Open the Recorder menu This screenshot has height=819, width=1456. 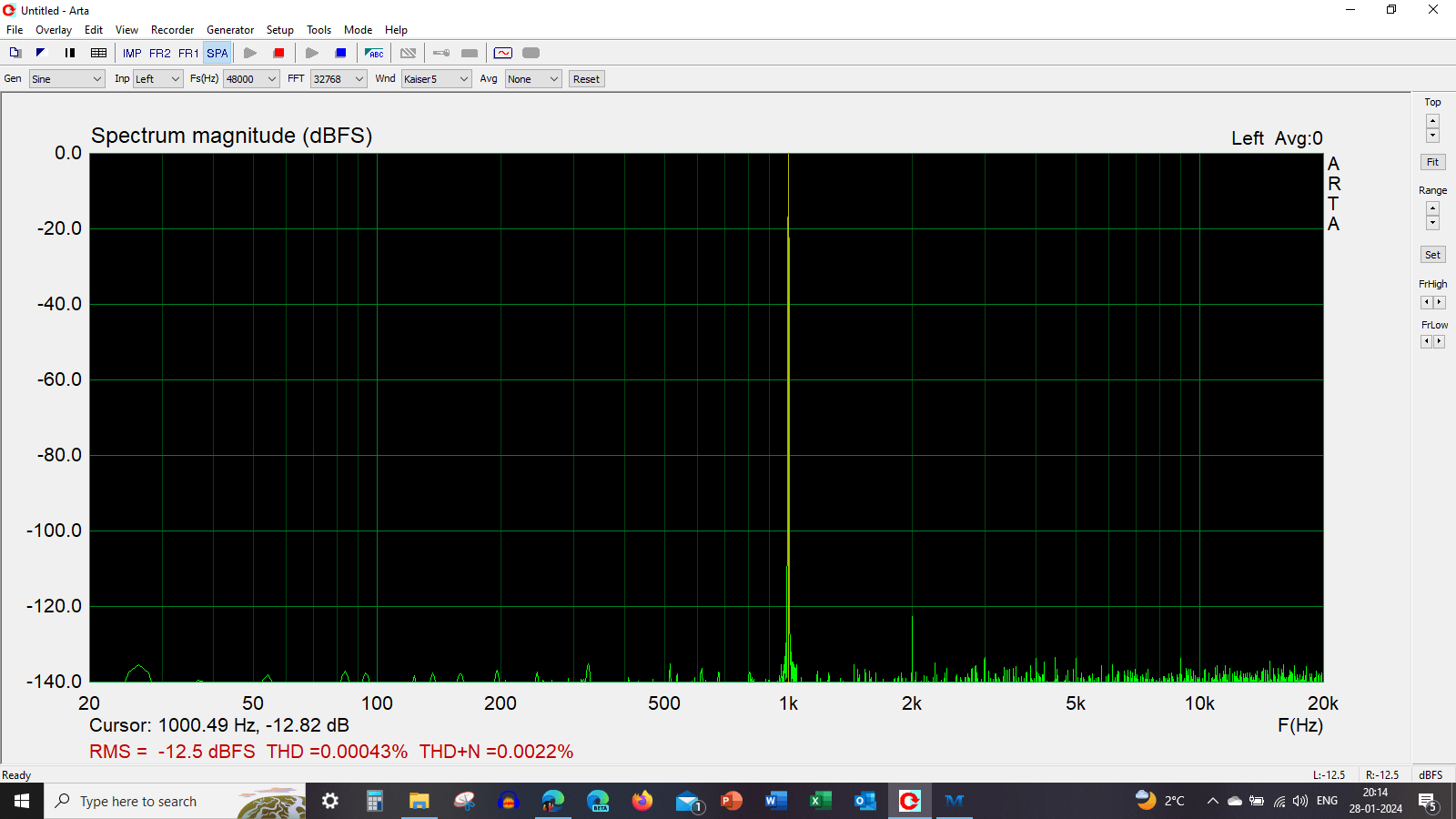[x=172, y=30]
